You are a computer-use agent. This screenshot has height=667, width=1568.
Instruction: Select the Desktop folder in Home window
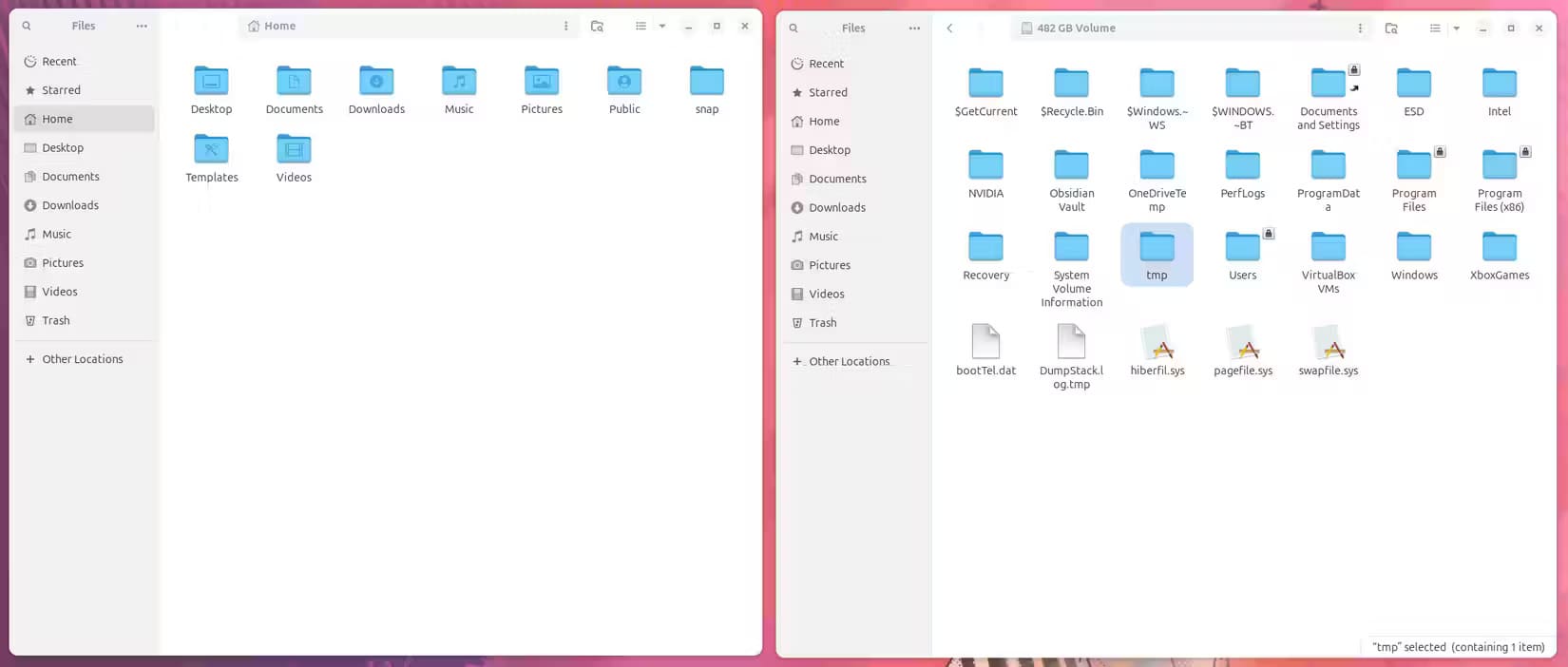pos(211,90)
